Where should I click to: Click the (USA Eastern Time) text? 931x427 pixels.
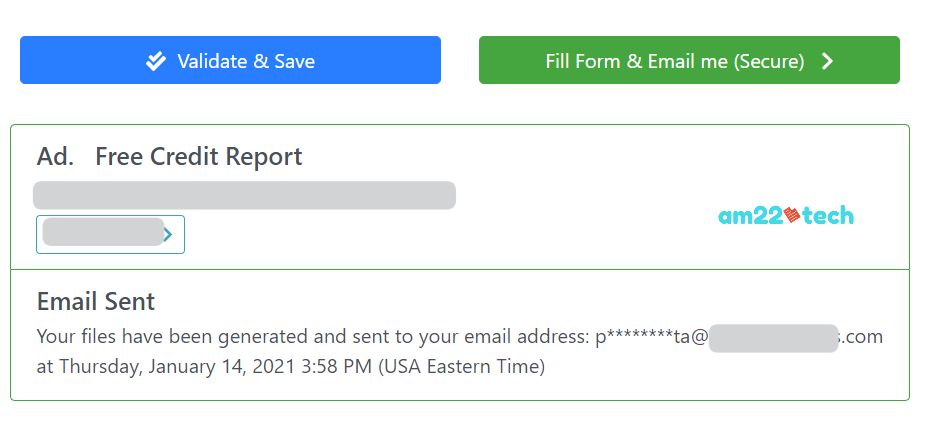point(462,366)
